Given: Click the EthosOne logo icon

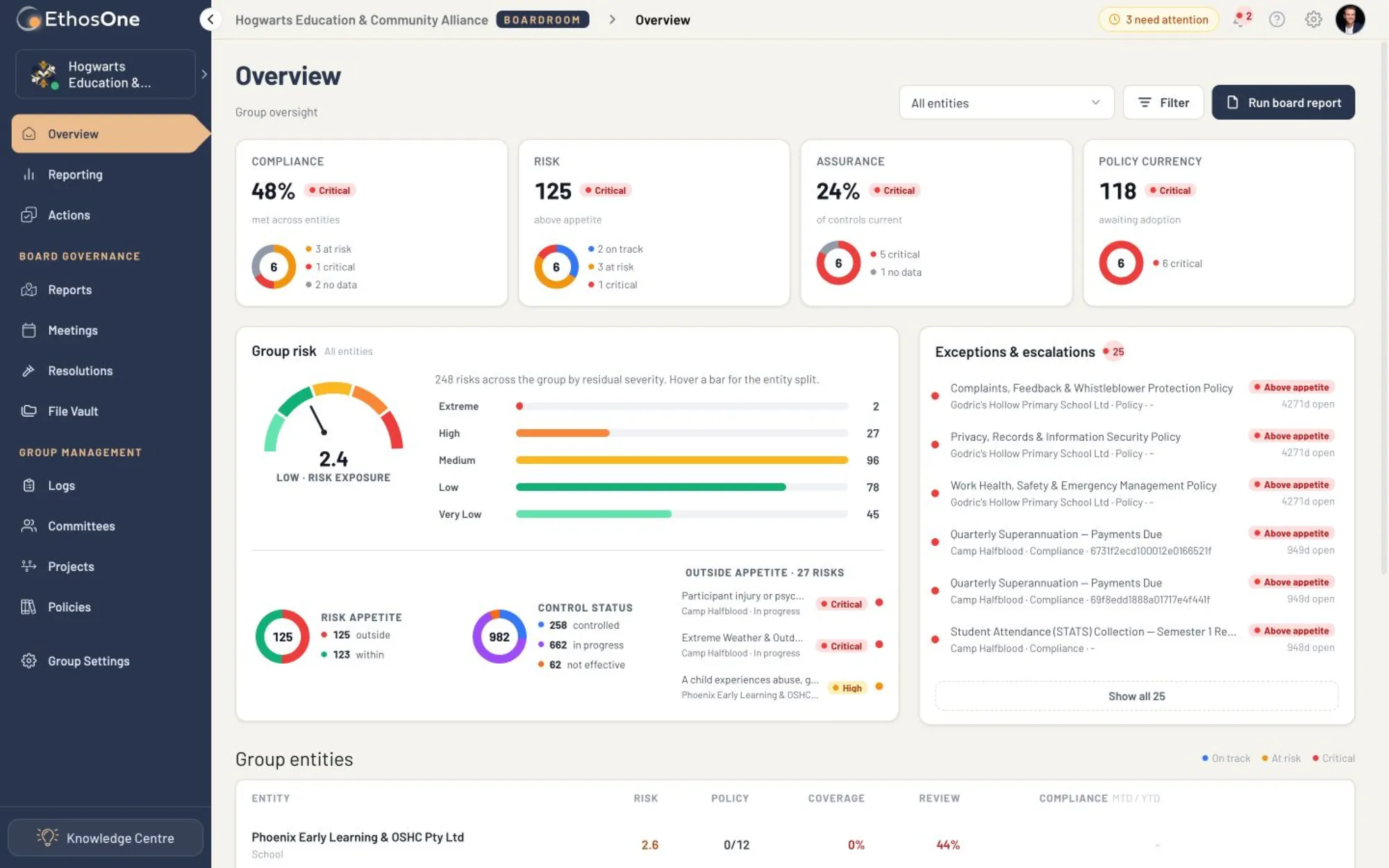Looking at the screenshot, I should (x=29, y=19).
